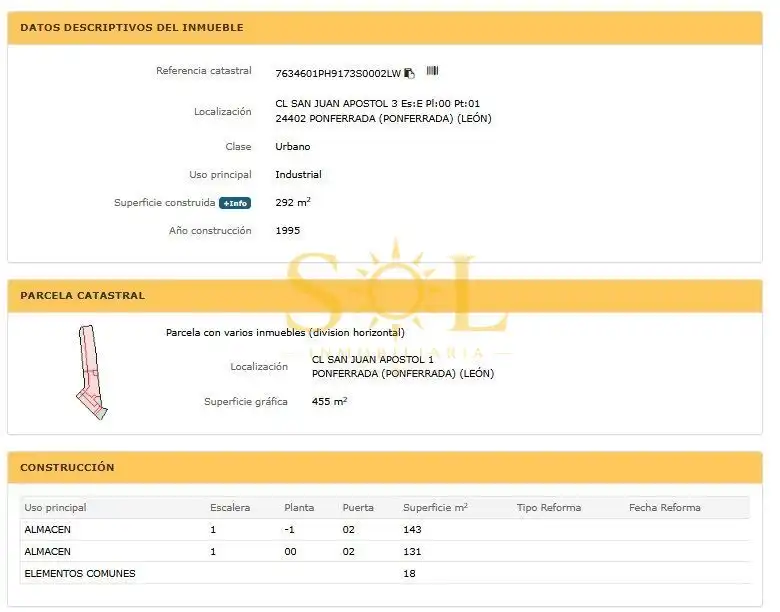780x612 pixels.
Task: Select the 'ELEMENTOS COMUNES' row label
Action: coord(80,573)
